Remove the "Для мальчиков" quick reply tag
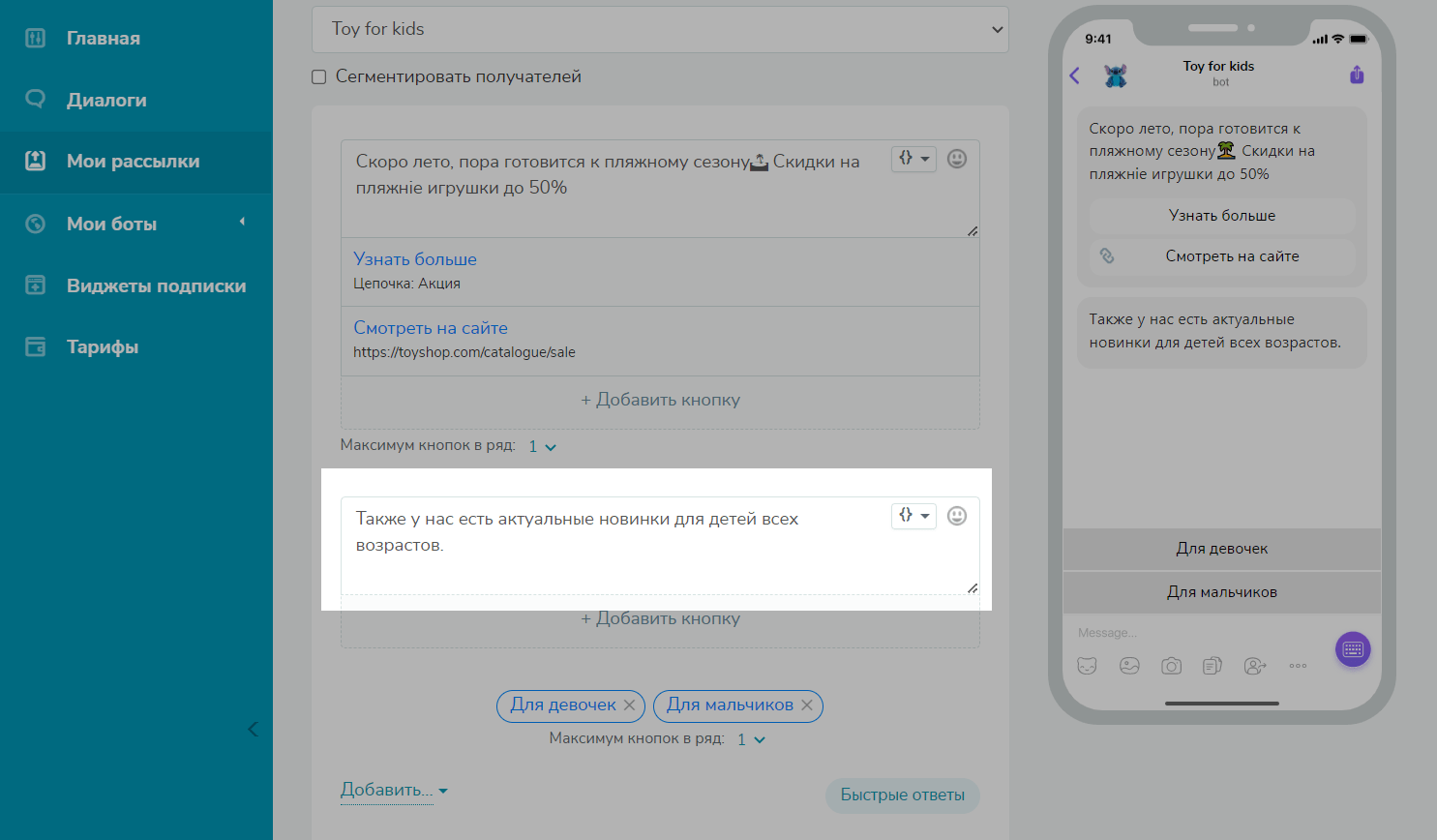This screenshot has width=1437, height=840. pyautogui.click(x=807, y=705)
